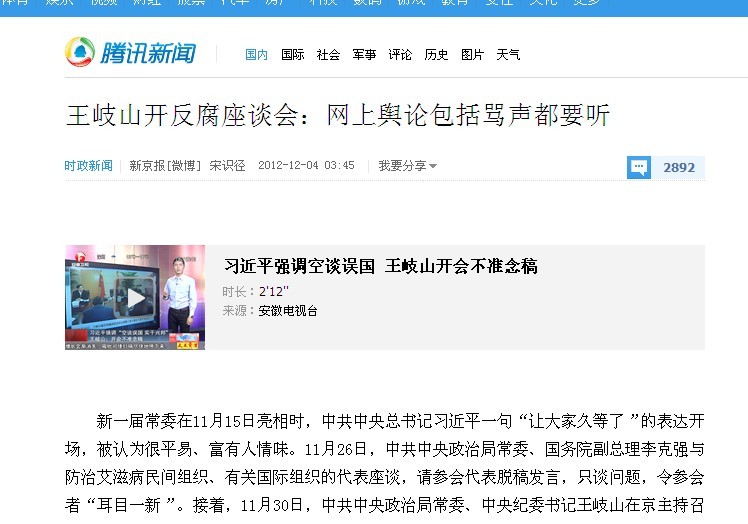Open the 社会 section
This screenshot has width=748, height=524.
click(x=328, y=55)
